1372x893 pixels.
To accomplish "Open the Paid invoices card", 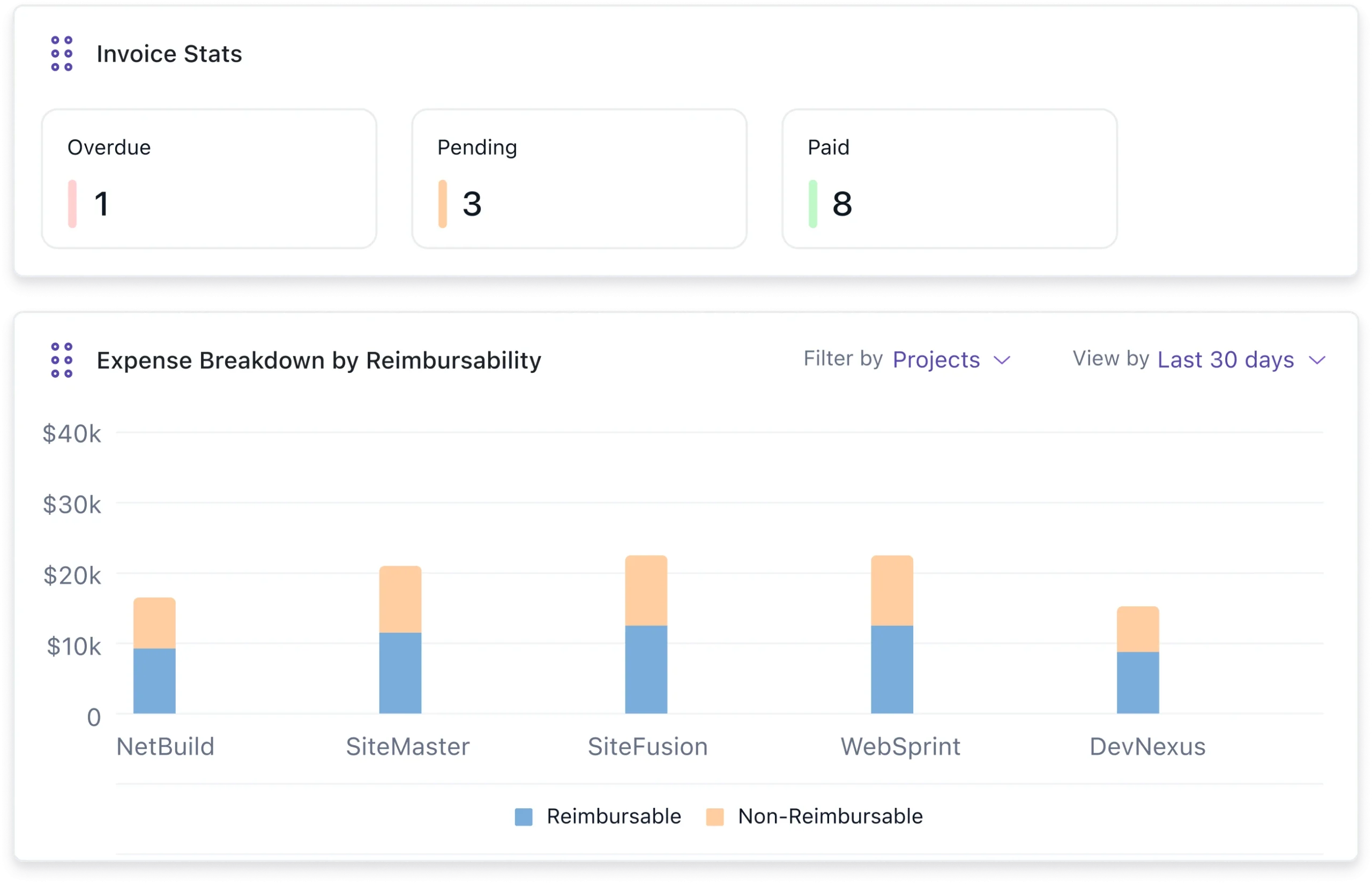I will (949, 178).
